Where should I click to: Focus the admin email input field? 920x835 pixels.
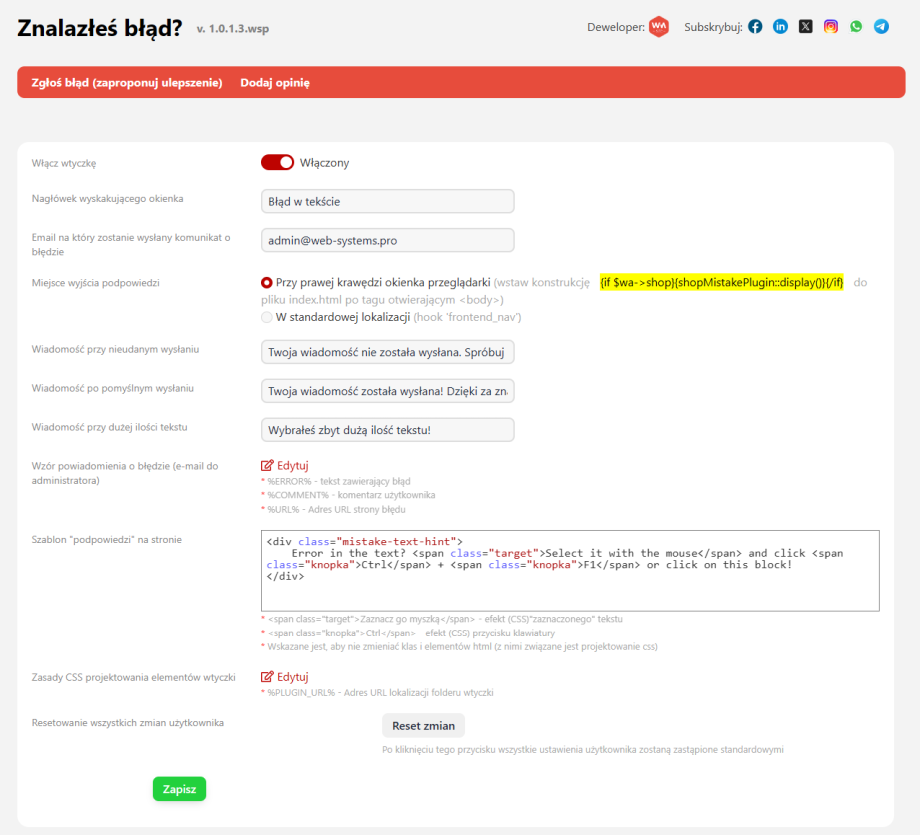pyautogui.click(x=387, y=241)
